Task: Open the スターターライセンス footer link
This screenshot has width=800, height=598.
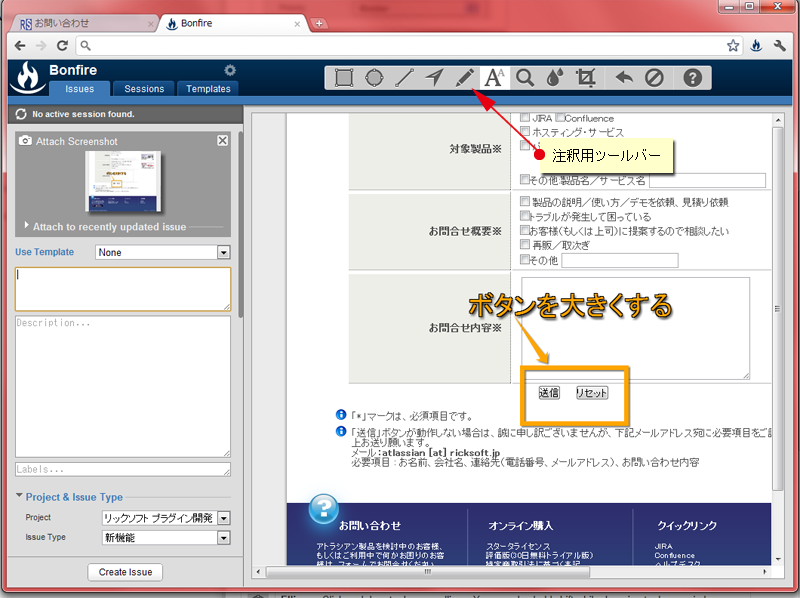Action: (x=518, y=546)
